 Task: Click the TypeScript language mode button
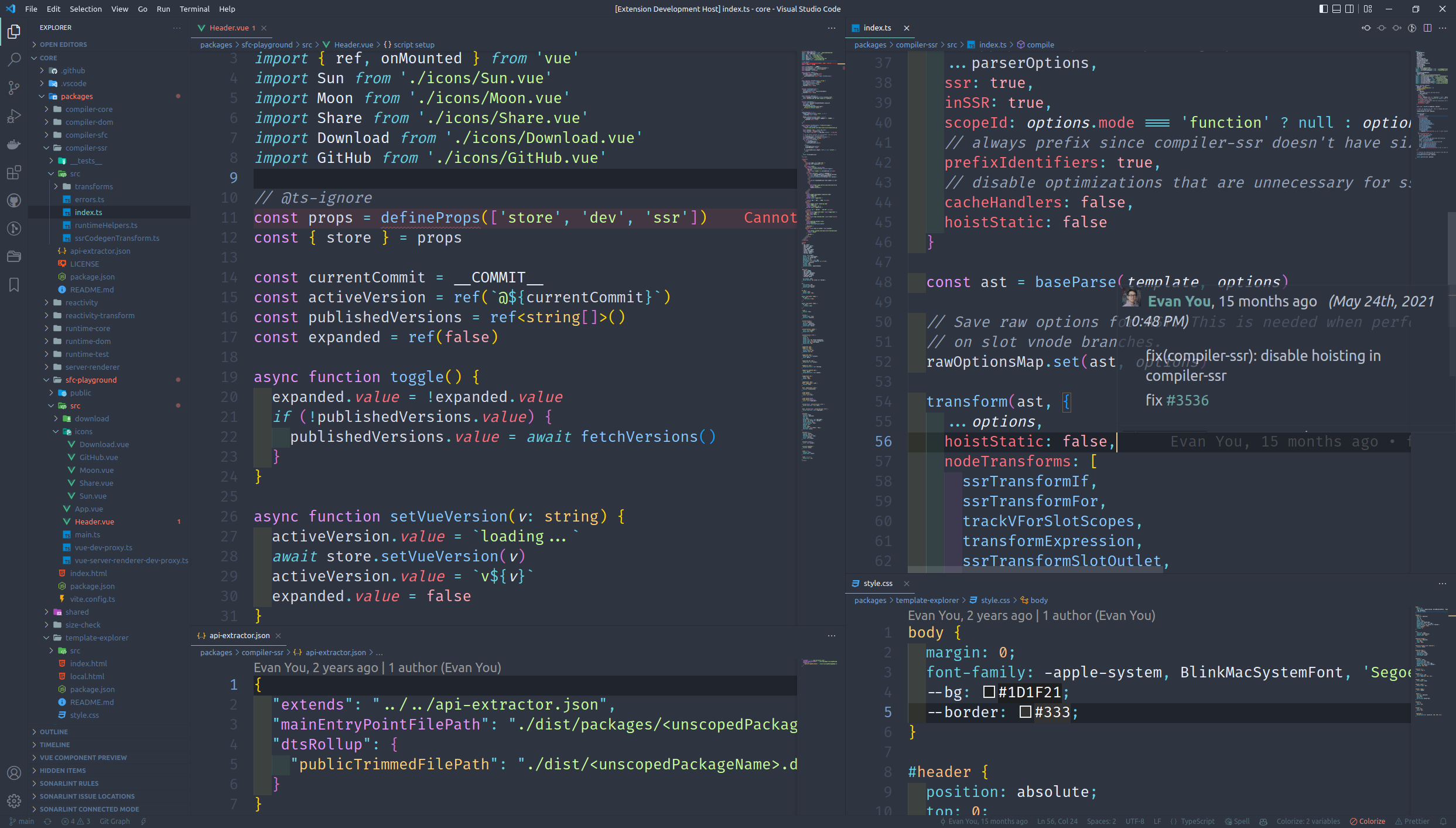coord(1197,822)
